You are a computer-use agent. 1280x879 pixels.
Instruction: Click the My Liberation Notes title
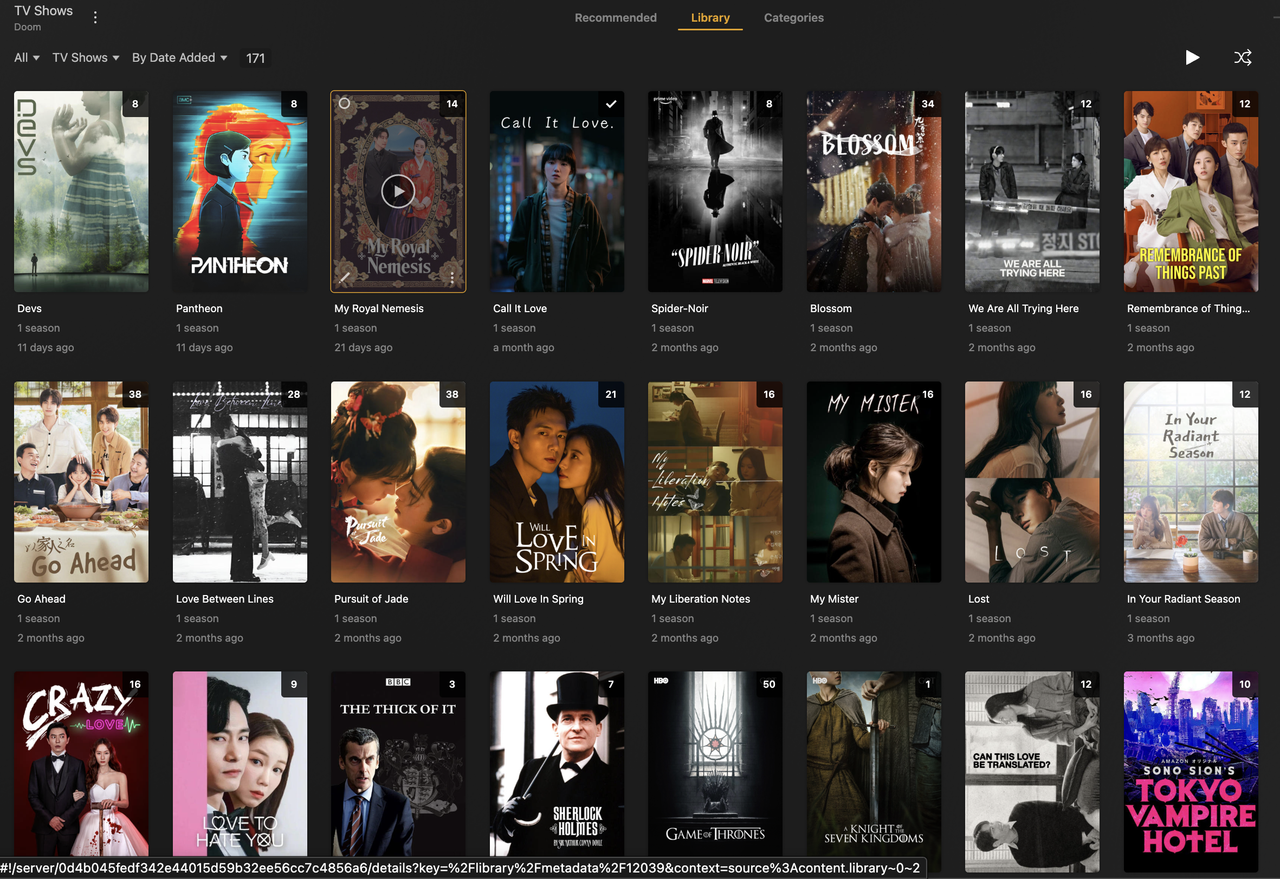[701, 599]
